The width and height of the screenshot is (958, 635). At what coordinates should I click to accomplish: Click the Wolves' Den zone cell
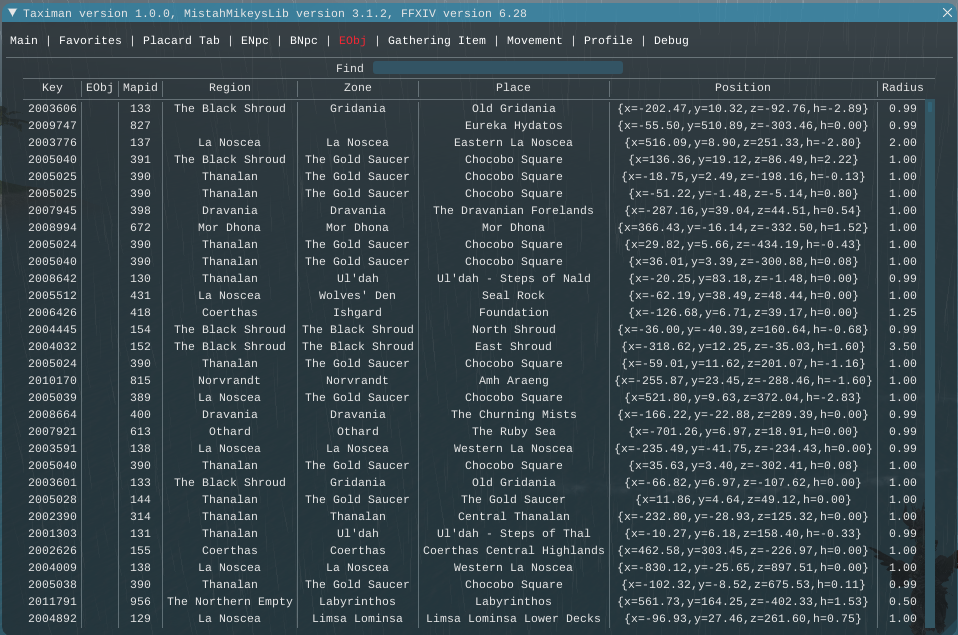coord(357,295)
